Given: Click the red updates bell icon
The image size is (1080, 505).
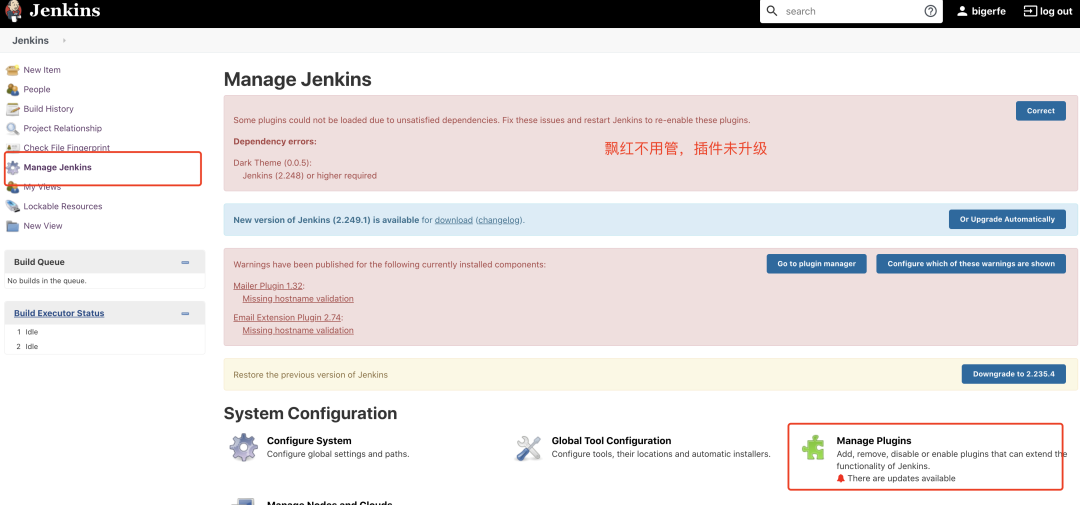Looking at the screenshot, I should coord(840,478).
